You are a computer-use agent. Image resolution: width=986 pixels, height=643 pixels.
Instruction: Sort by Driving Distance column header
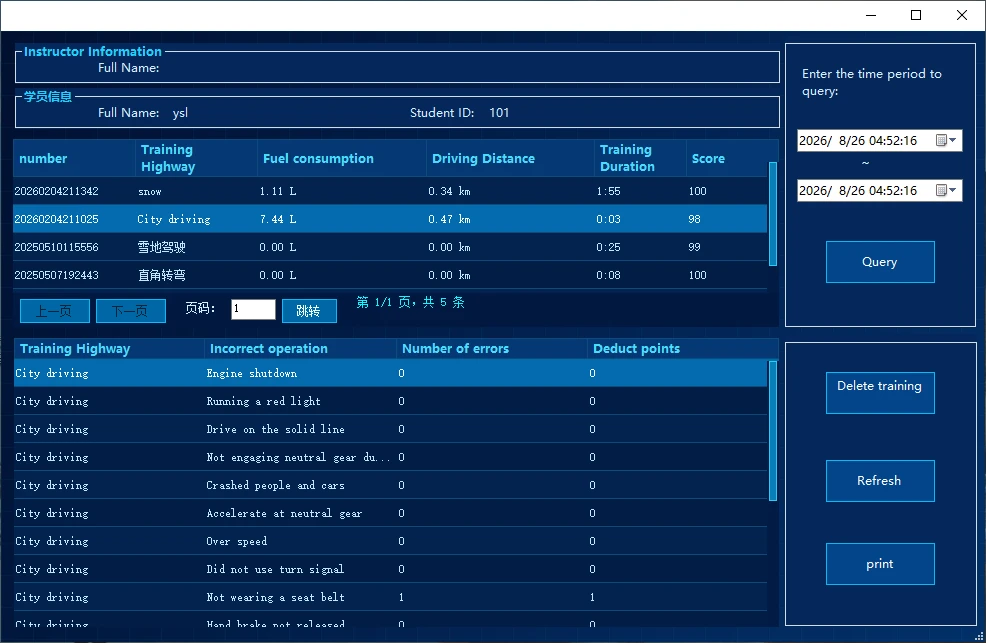pos(510,158)
